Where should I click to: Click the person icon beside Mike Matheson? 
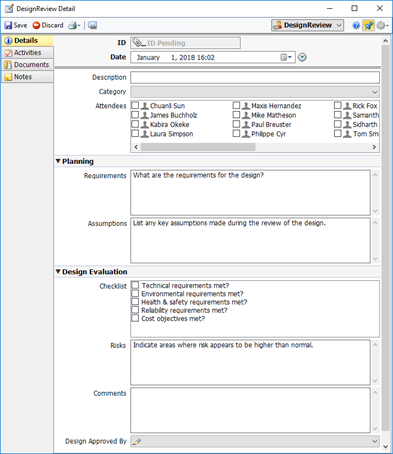pyautogui.click(x=246, y=115)
